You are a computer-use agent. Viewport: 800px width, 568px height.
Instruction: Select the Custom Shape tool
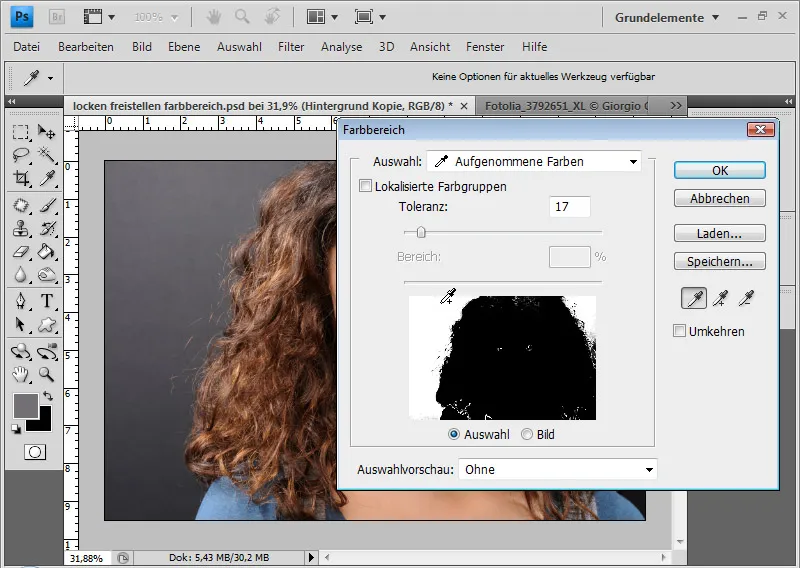point(46,325)
